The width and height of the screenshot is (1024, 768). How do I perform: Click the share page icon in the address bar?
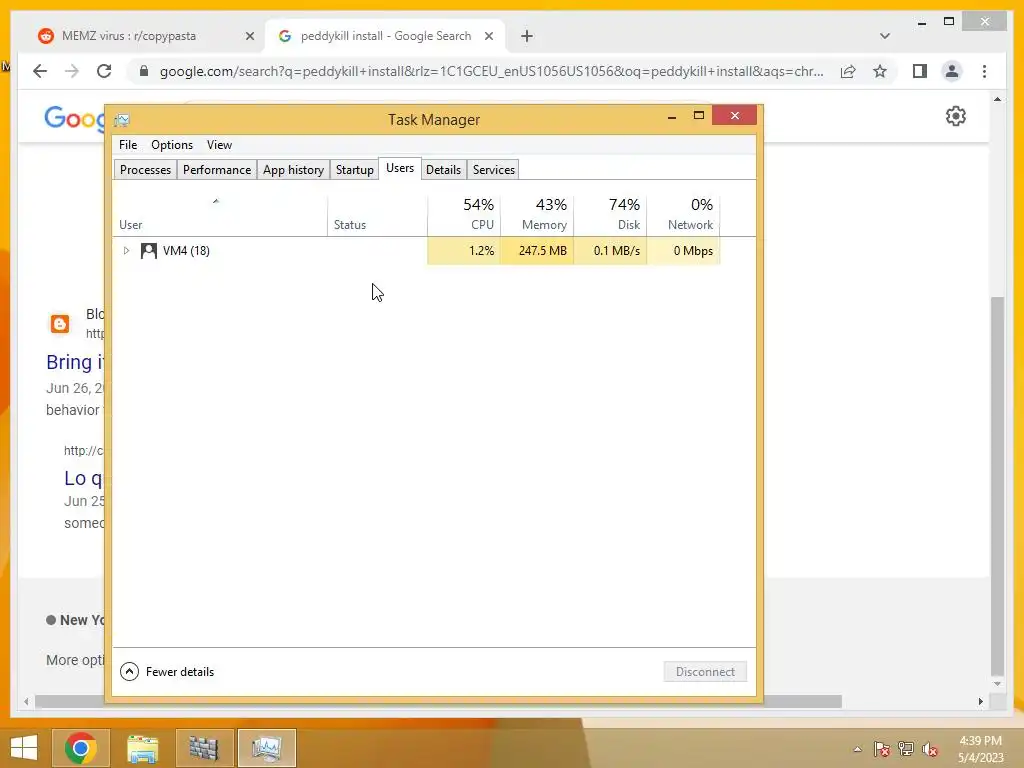coord(848,71)
